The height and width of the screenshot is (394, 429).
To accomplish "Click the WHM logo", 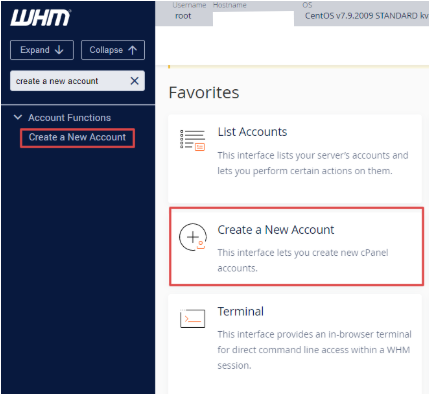I will (x=40, y=18).
